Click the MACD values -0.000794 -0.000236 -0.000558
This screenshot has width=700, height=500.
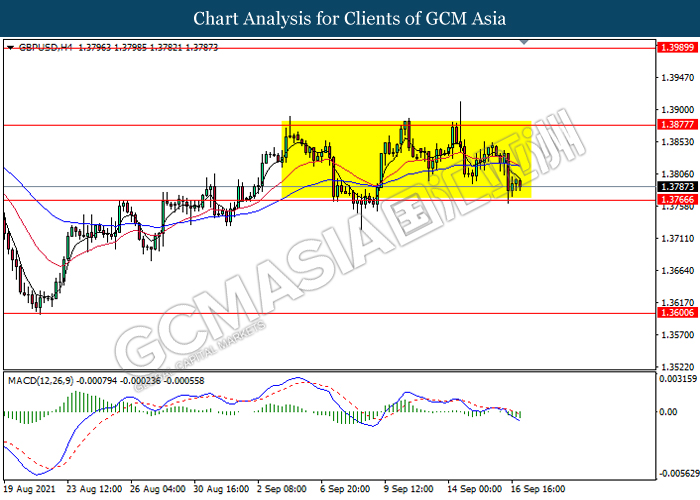click(x=141, y=381)
